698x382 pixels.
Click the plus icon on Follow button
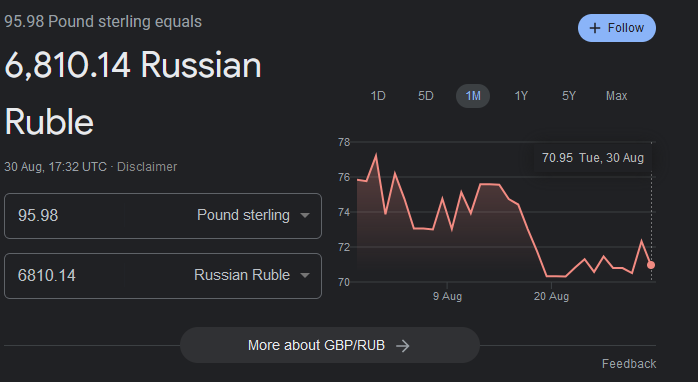(595, 28)
